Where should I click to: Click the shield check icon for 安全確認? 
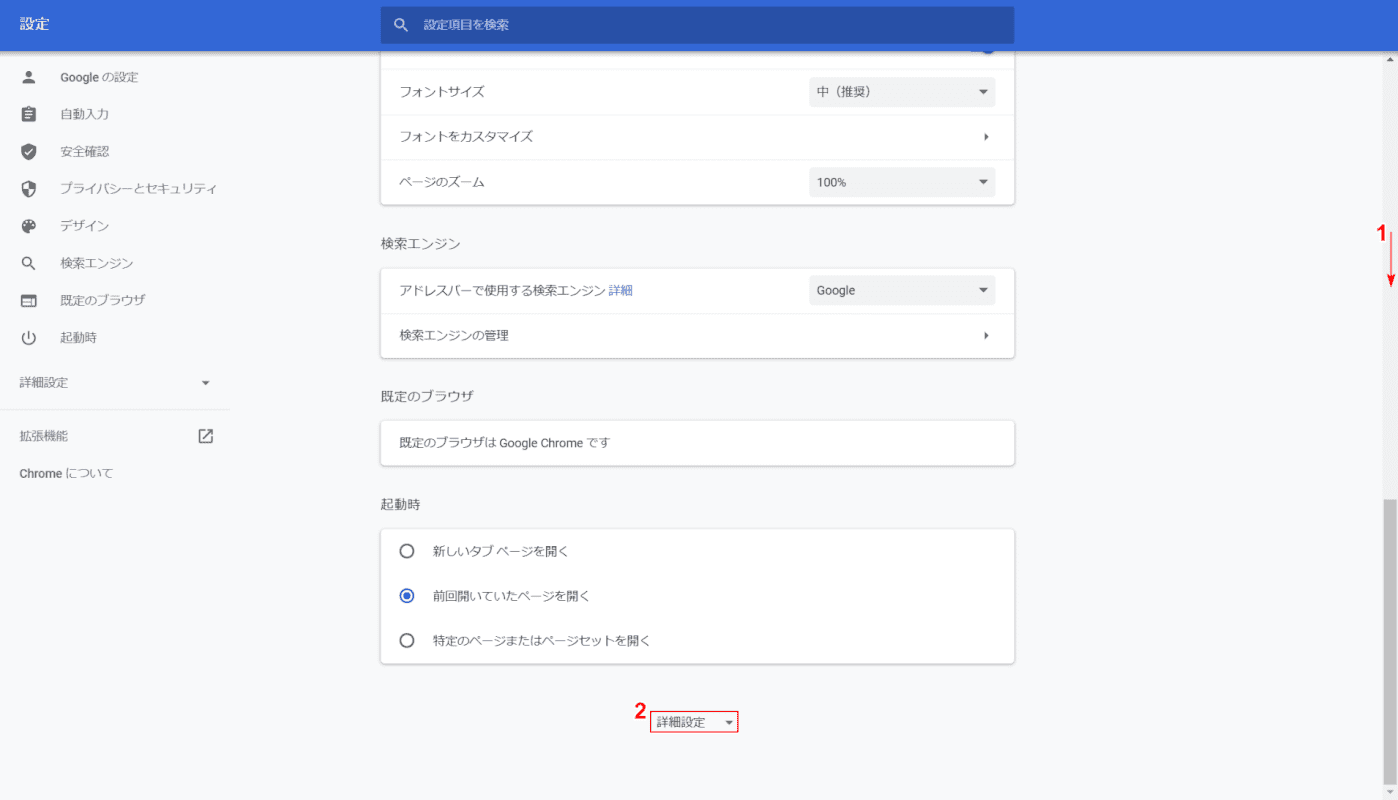click(x=29, y=152)
